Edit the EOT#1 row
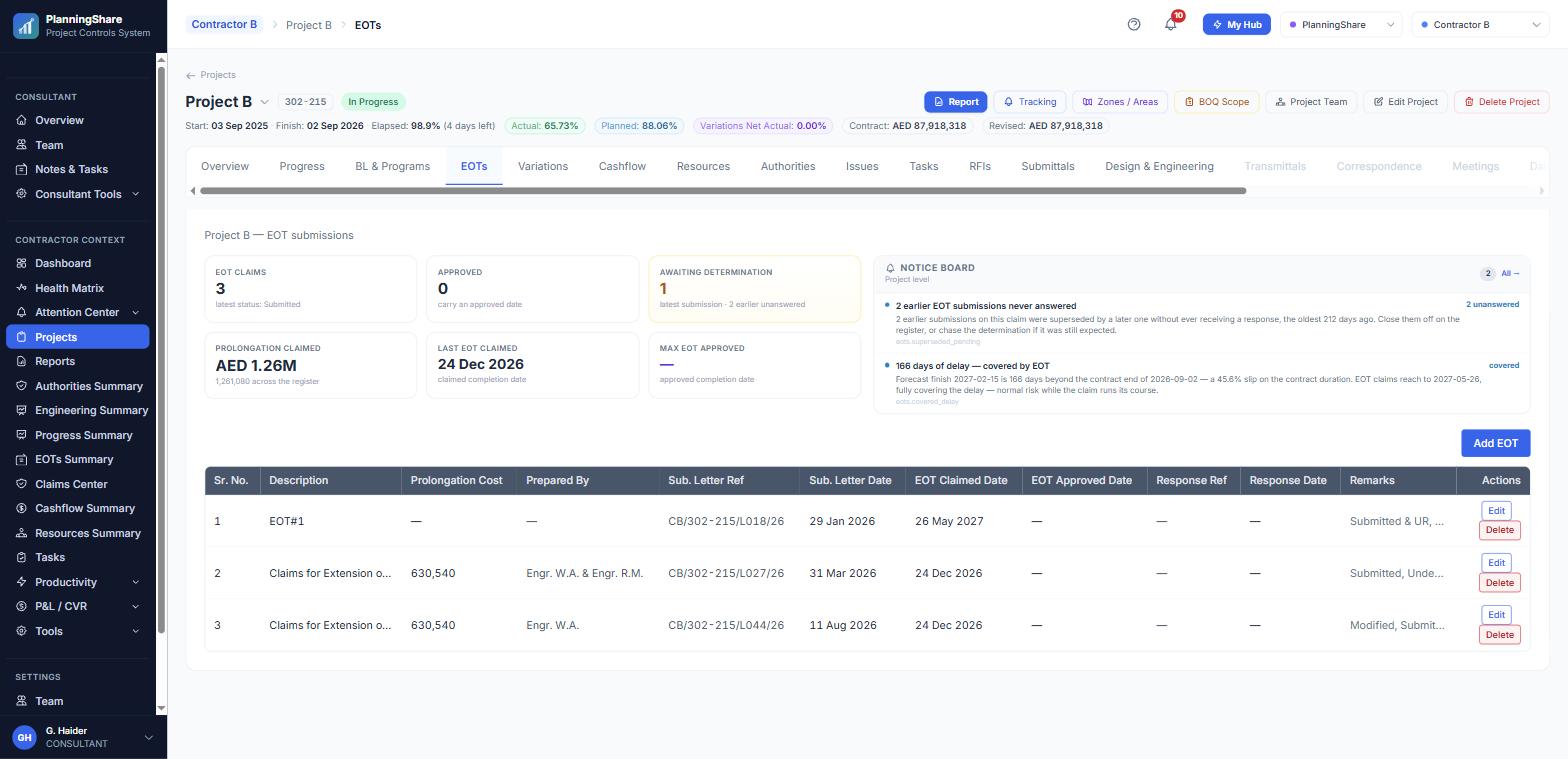Screen dimensions: 1568x759 click(x=1496, y=510)
